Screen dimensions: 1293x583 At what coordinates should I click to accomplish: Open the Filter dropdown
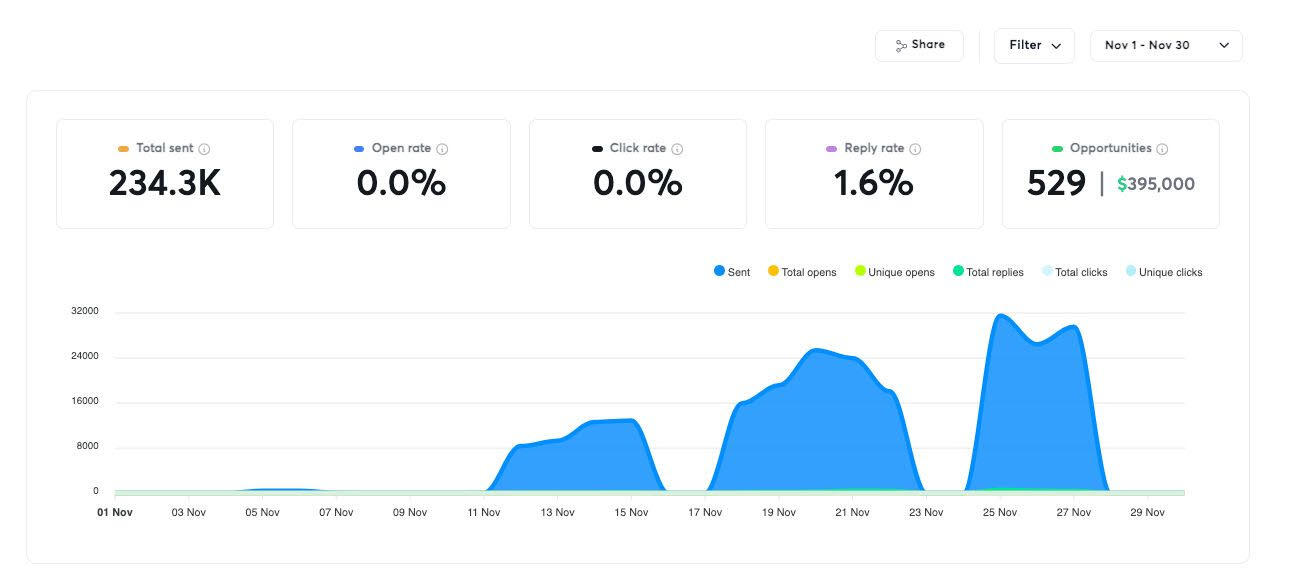pos(1034,46)
